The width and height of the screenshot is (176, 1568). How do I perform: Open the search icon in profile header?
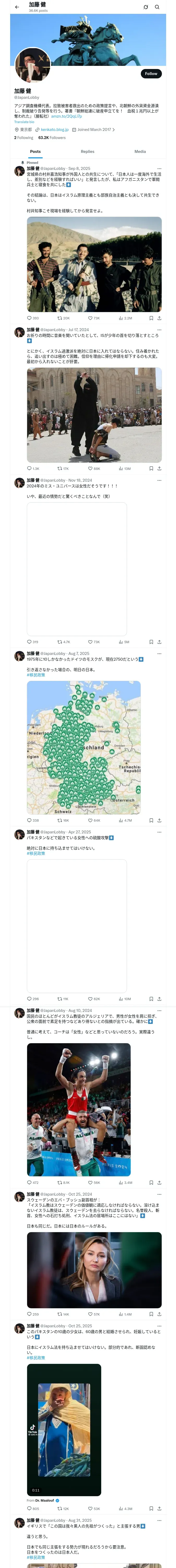coord(157,7)
